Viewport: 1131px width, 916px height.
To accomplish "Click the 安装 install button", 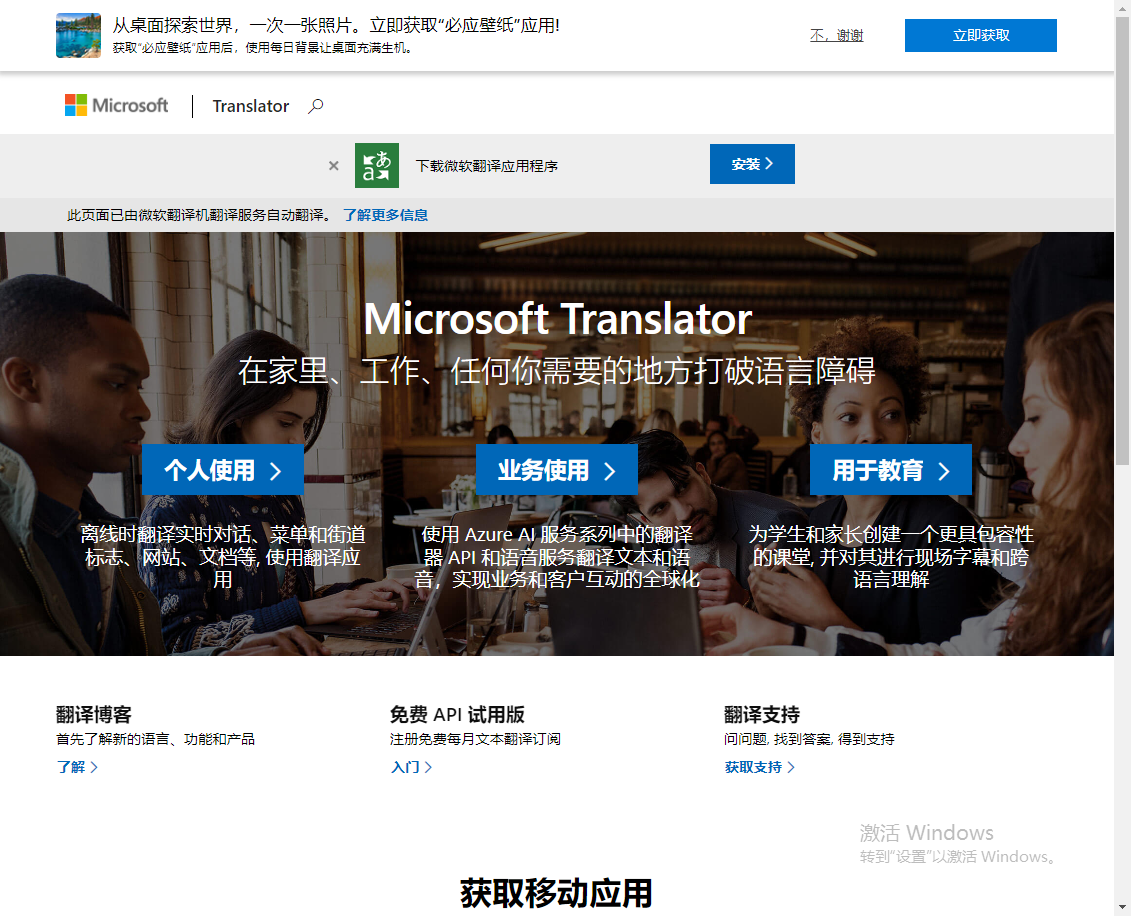I will point(752,164).
